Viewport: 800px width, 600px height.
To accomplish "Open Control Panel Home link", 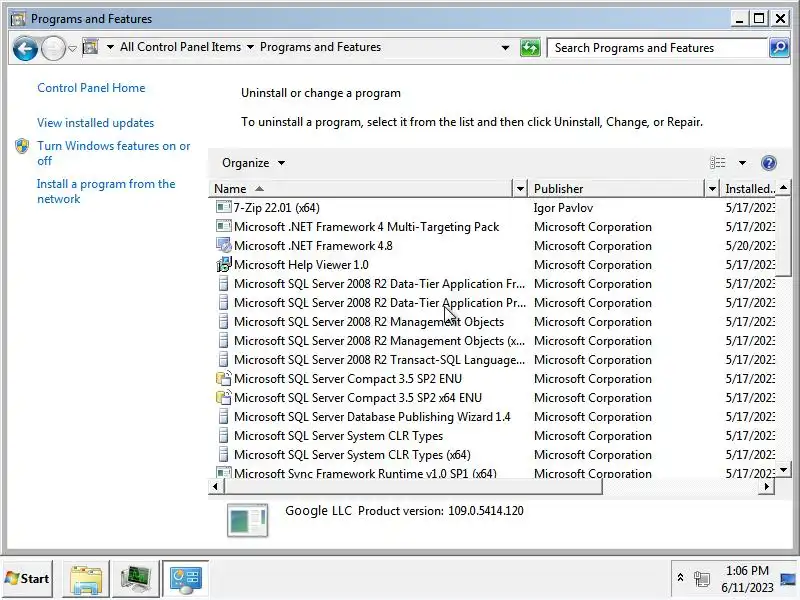I will coord(91,88).
